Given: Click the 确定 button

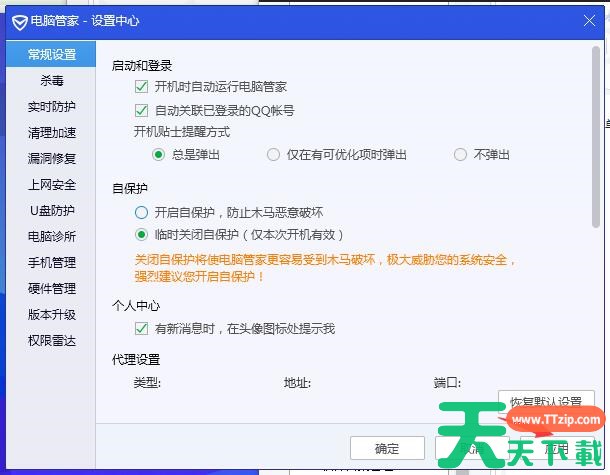Looking at the screenshot, I should [x=387, y=448].
